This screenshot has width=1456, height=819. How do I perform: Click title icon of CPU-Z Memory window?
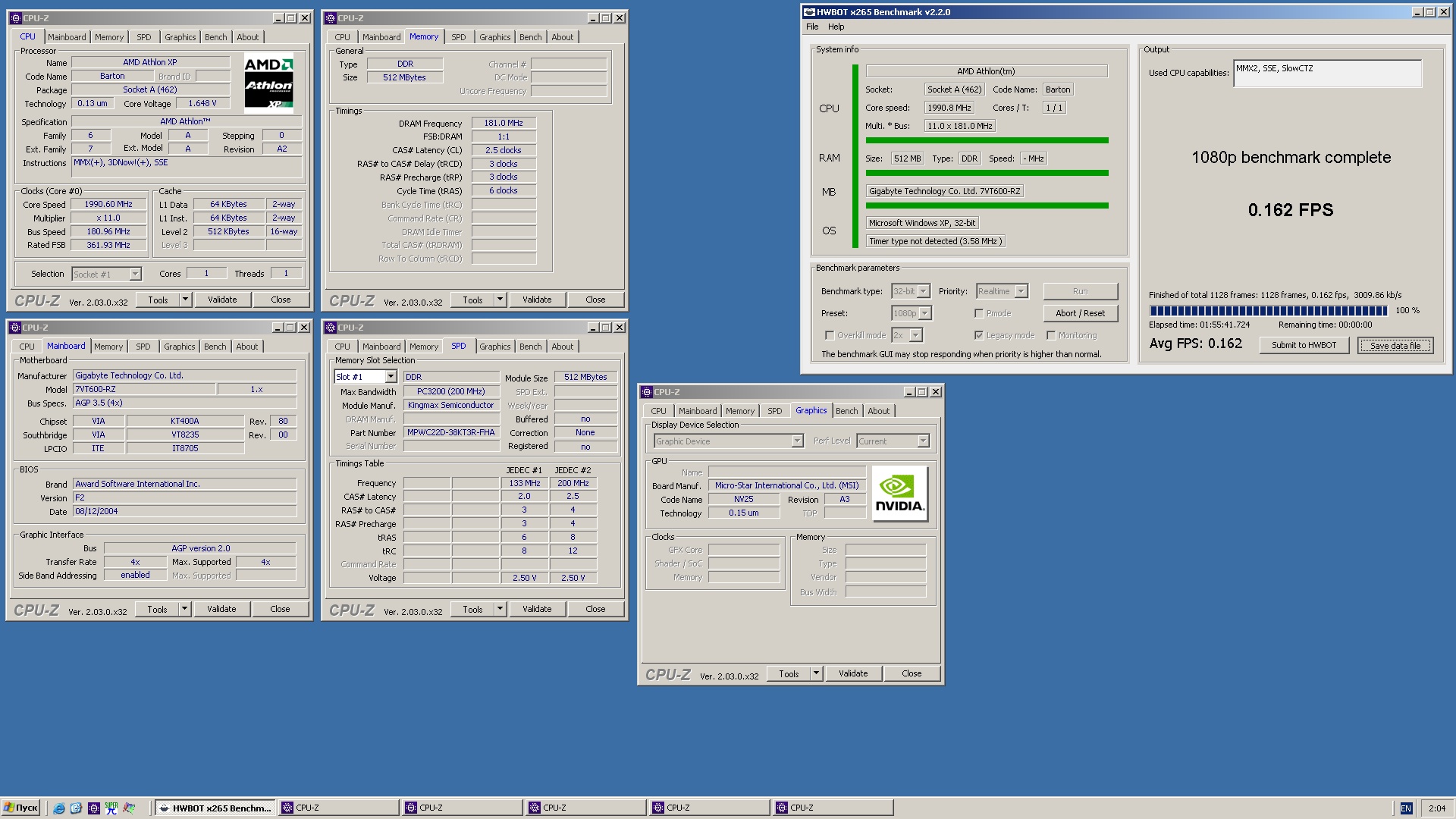(331, 18)
